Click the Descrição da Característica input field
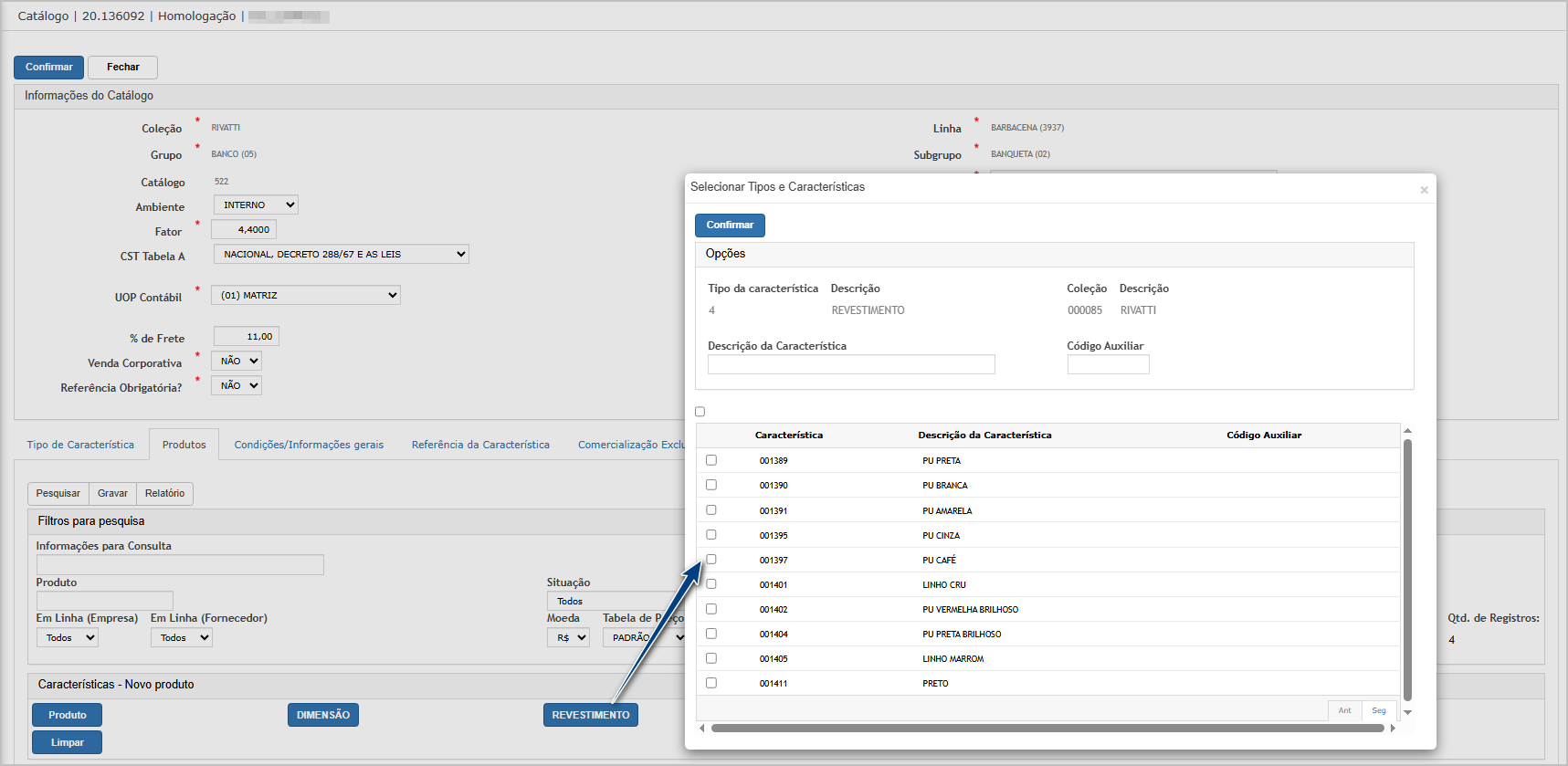The height and width of the screenshot is (766, 1568). pyautogui.click(x=850, y=364)
